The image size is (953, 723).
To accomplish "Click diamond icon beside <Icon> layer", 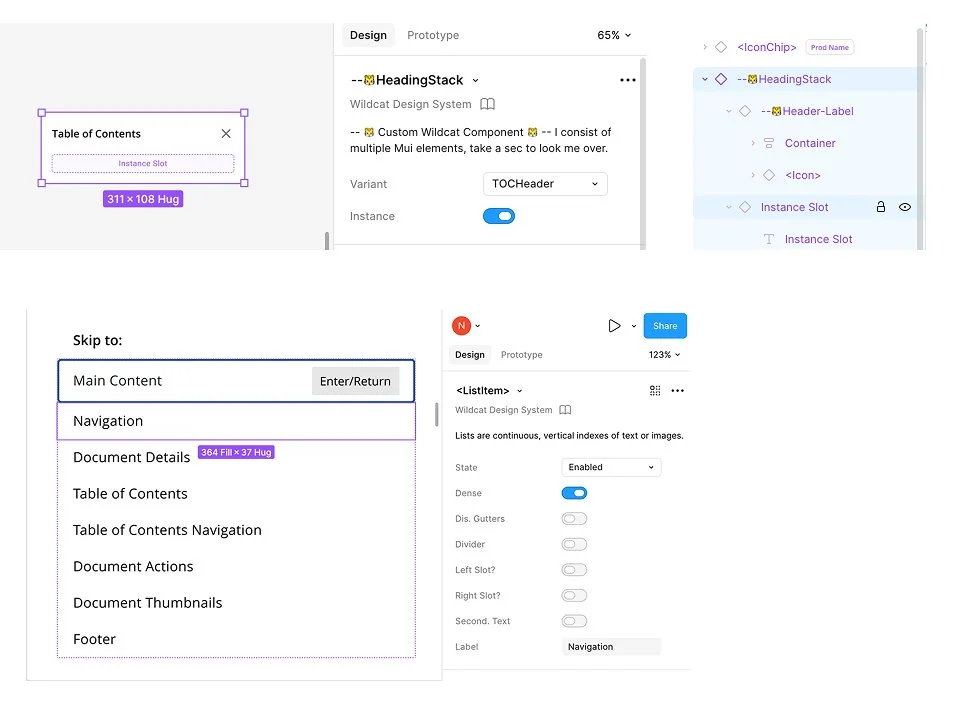I will pos(769,175).
